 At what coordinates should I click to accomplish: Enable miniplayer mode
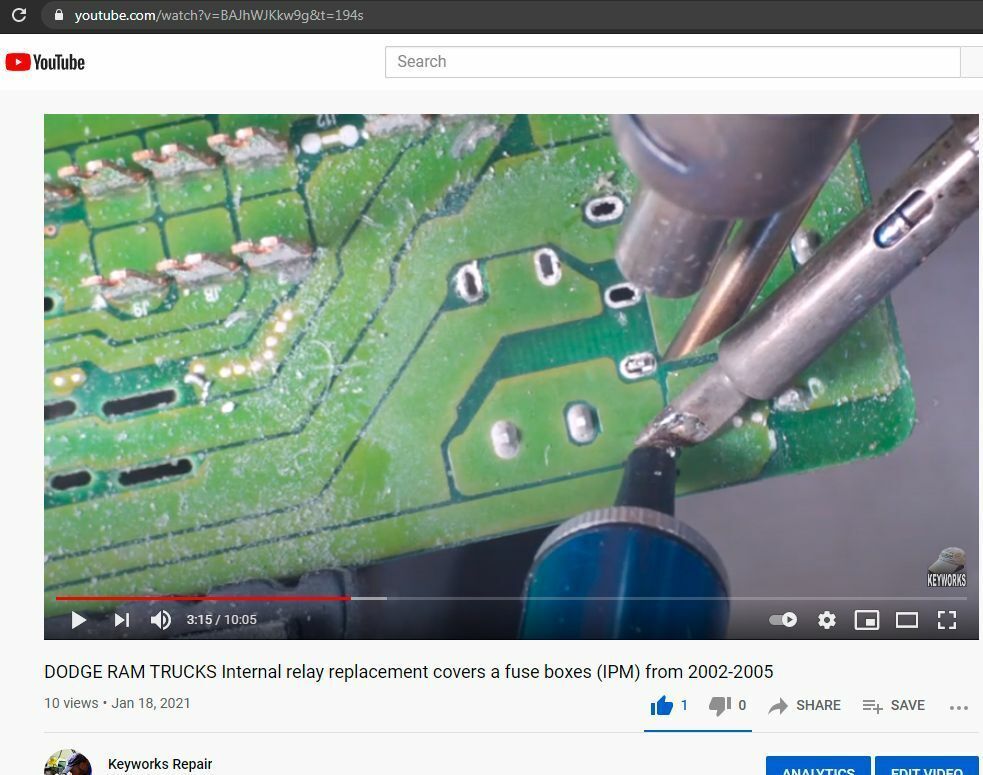[866, 620]
